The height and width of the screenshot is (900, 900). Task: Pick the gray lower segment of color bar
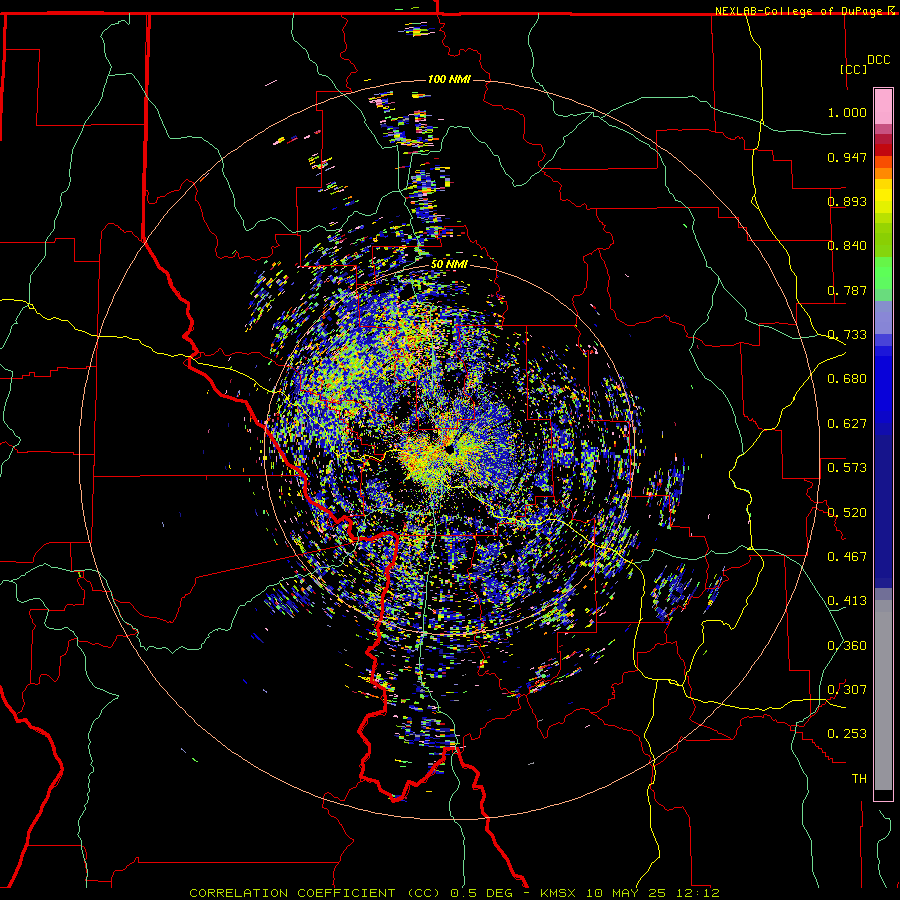tap(883, 695)
